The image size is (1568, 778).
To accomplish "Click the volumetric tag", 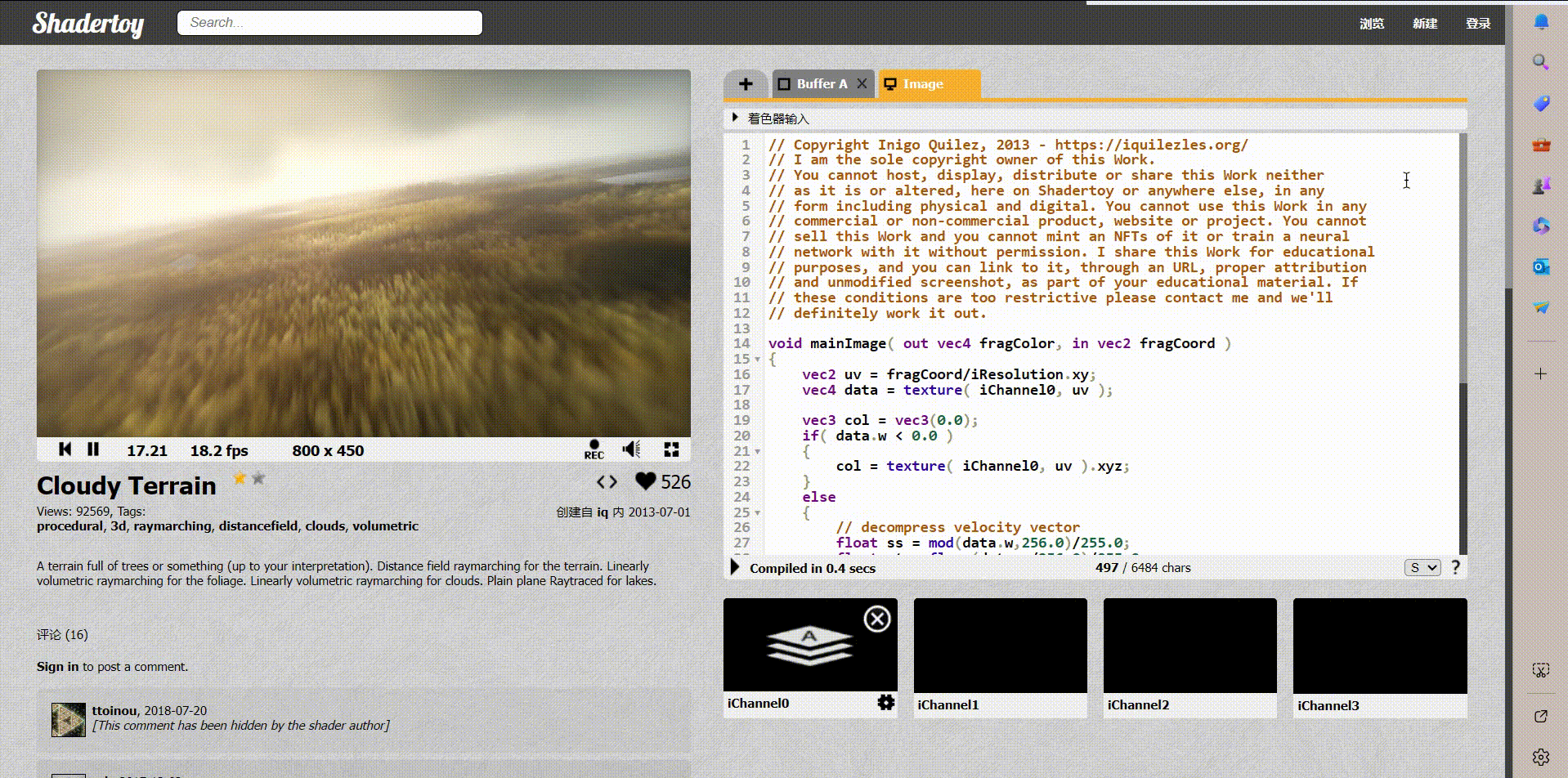I will [x=385, y=526].
